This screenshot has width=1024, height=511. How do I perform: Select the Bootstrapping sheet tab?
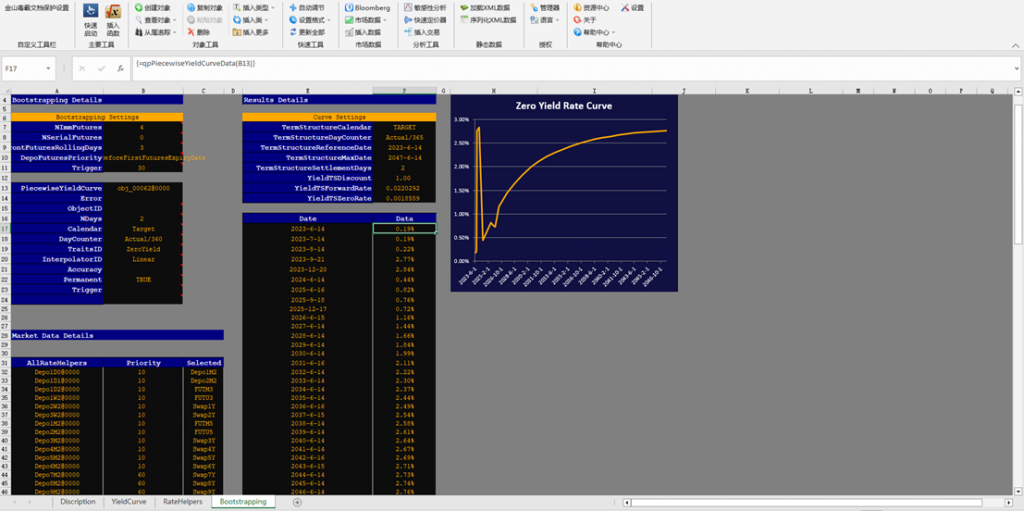point(243,502)
